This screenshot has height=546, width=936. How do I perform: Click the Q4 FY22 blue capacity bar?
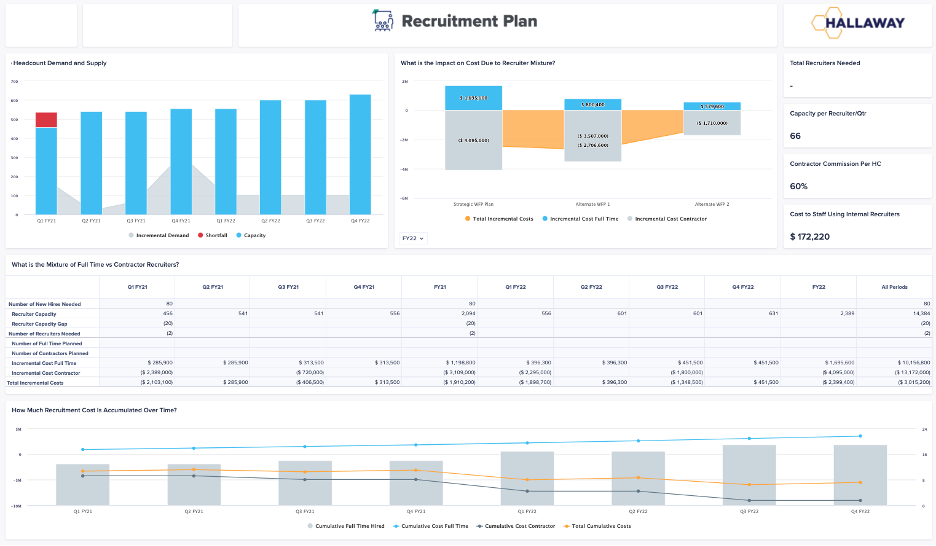click(x=360, y=154)
